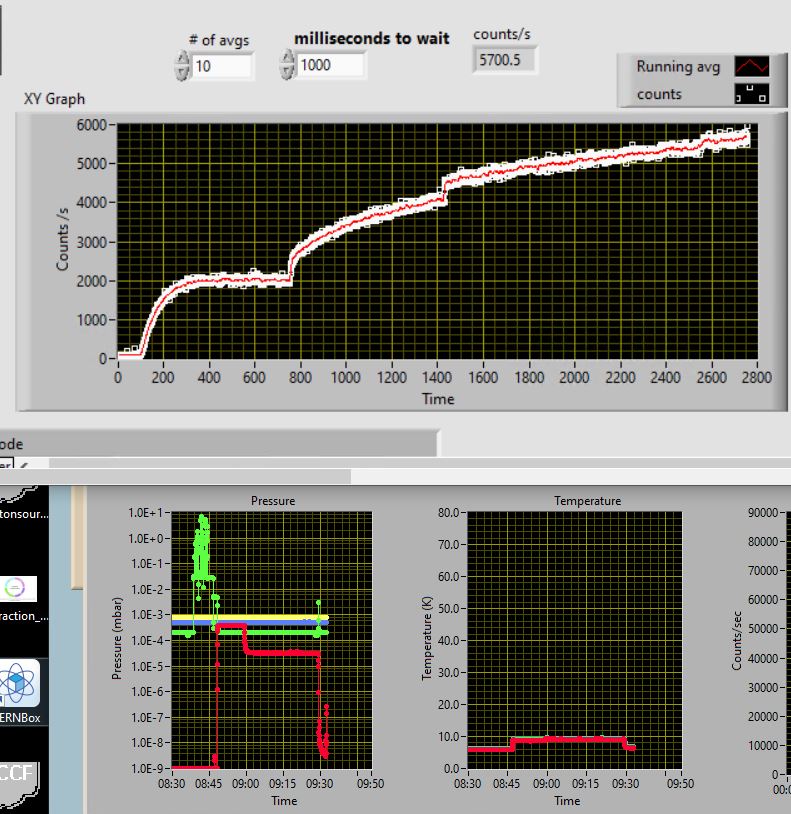Screen dimensions: 791x814
Task: Increase the milliseconds to wait value
Action: [288, 59]
